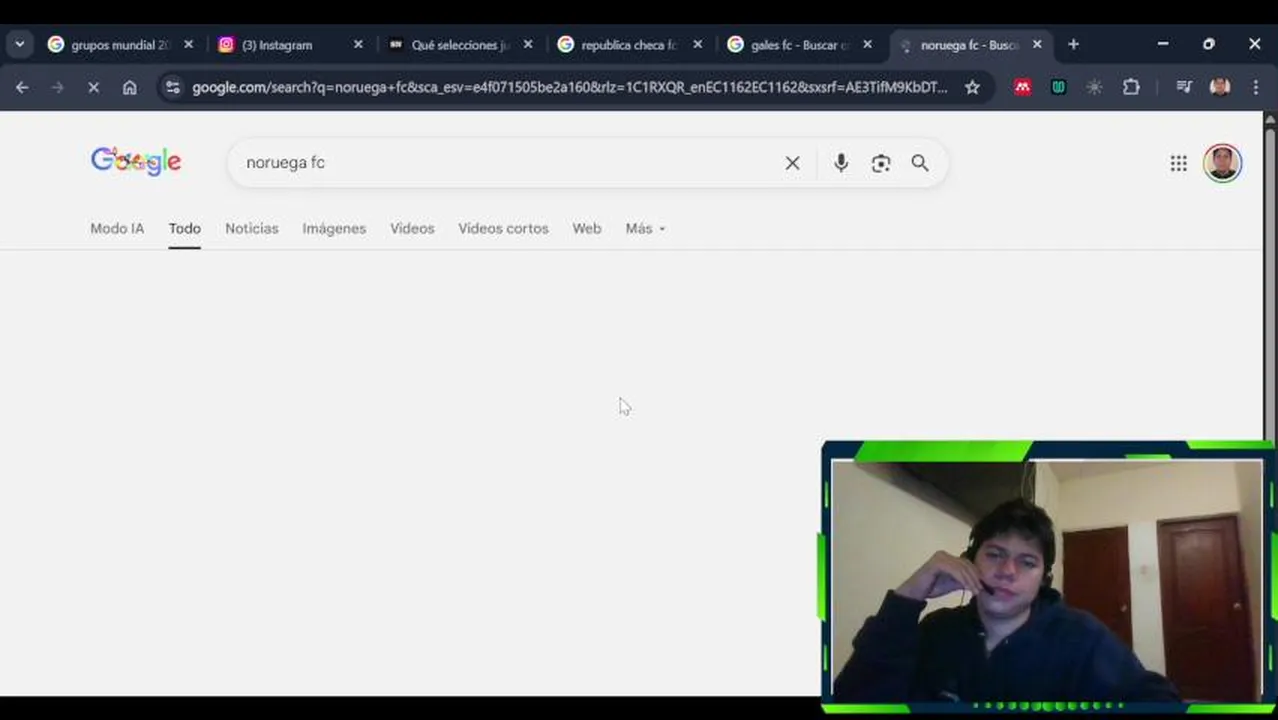This screenshot has width=1278, height=720.
Task: Stop loading the page
Action: (93, 88)
